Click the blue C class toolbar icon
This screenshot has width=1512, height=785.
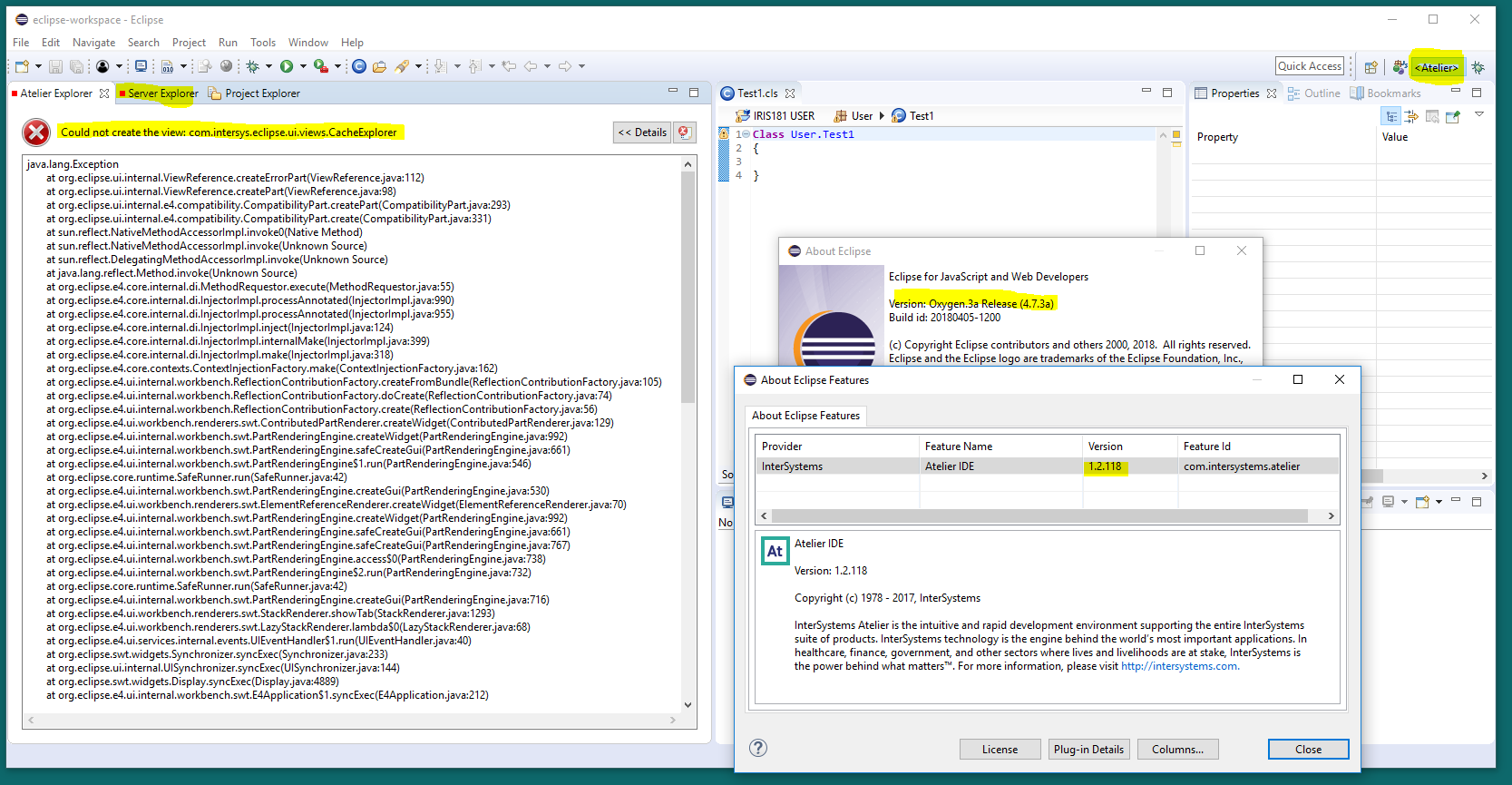[359, 66]
